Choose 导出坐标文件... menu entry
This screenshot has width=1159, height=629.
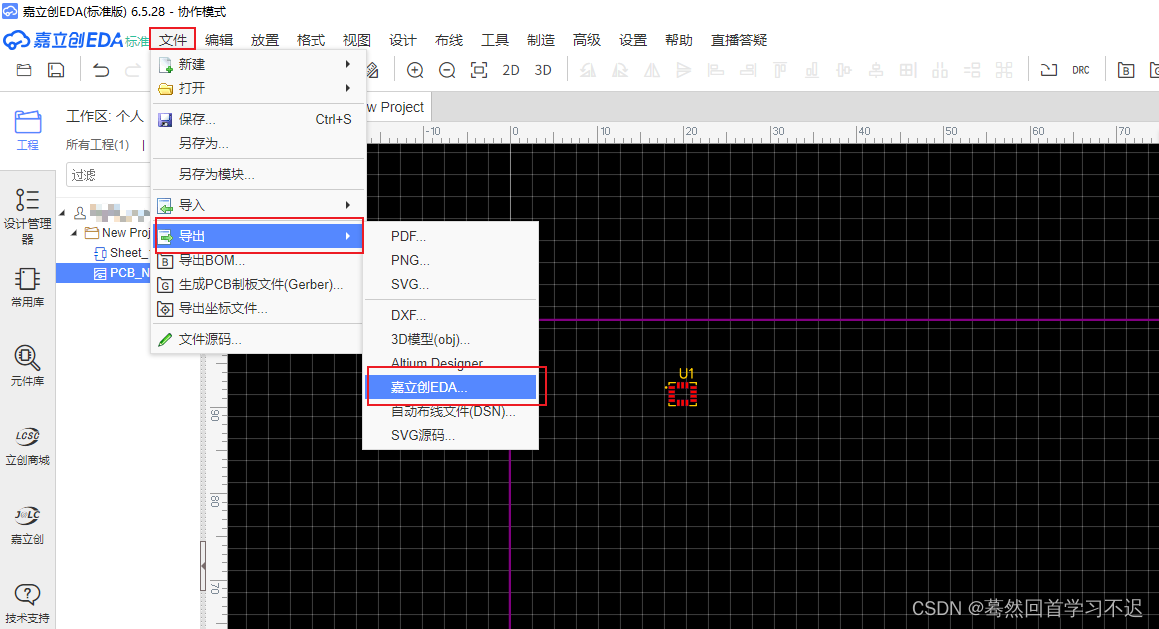258,308
